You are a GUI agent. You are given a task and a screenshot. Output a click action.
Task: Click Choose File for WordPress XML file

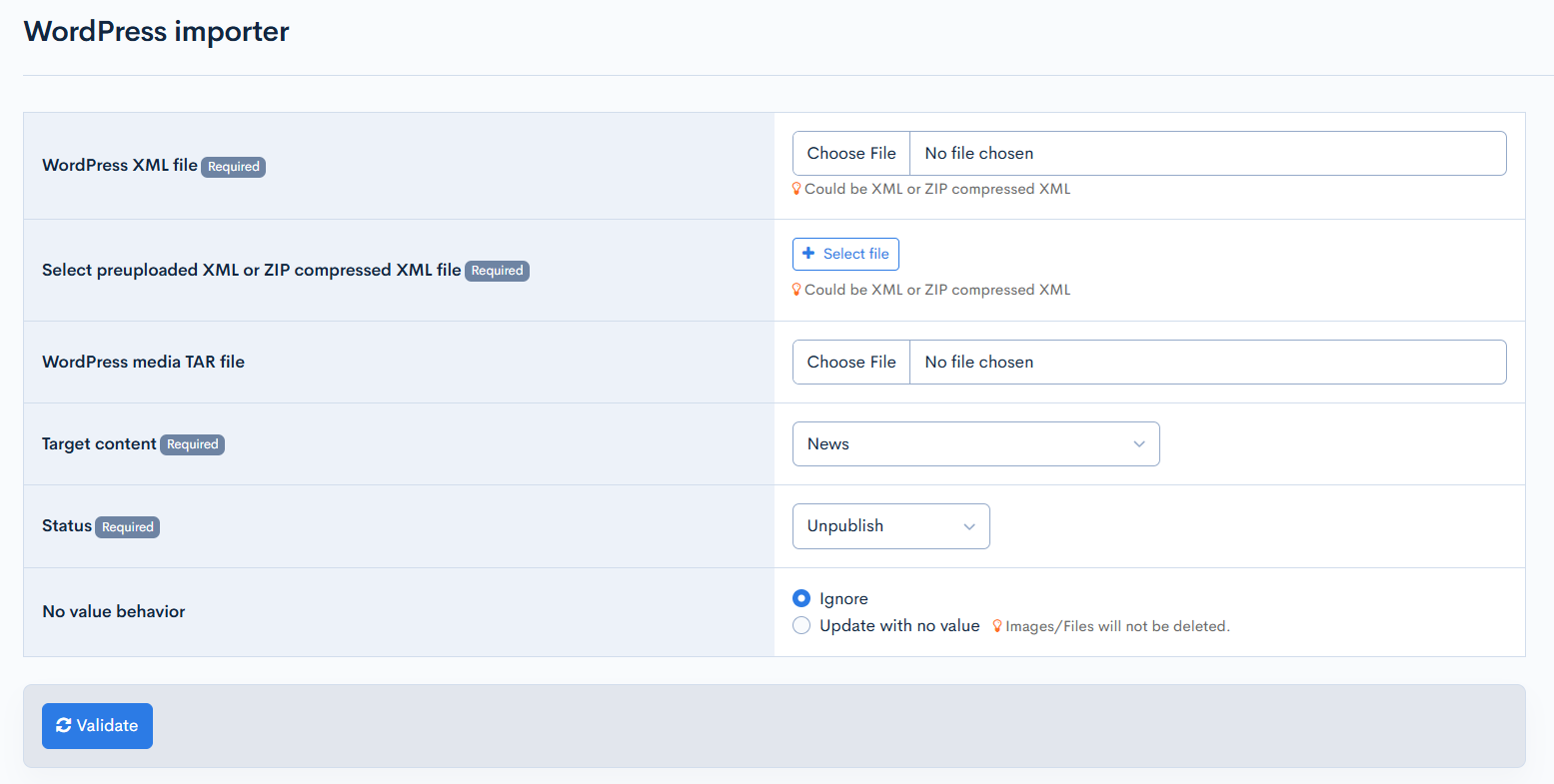pos(851,154)
